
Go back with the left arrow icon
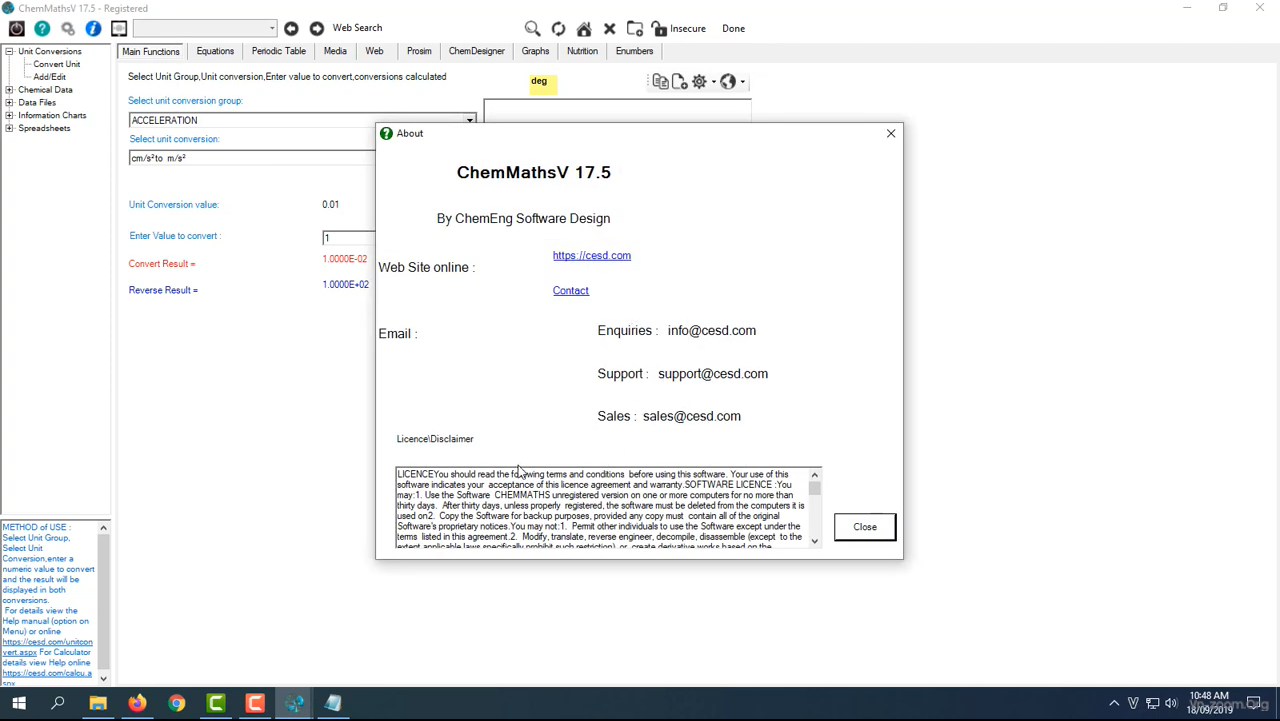[x=291, y=28]
